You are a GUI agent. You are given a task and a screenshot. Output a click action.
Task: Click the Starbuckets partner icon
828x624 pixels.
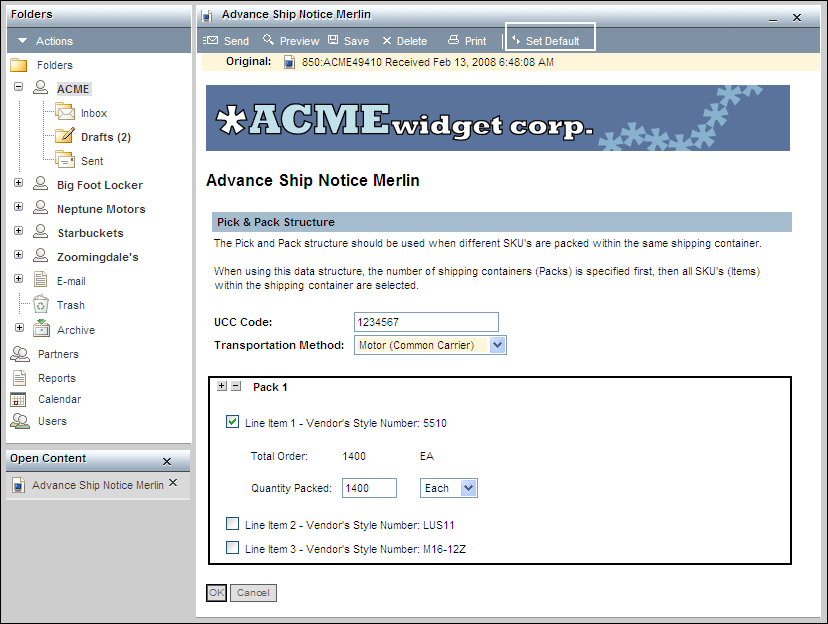click(41, 231)
